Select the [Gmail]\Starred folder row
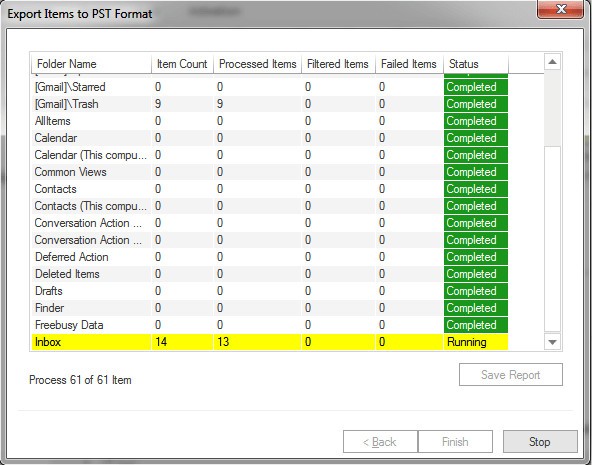The height and width of the screenshot is (465, 592). click(270, 87)
